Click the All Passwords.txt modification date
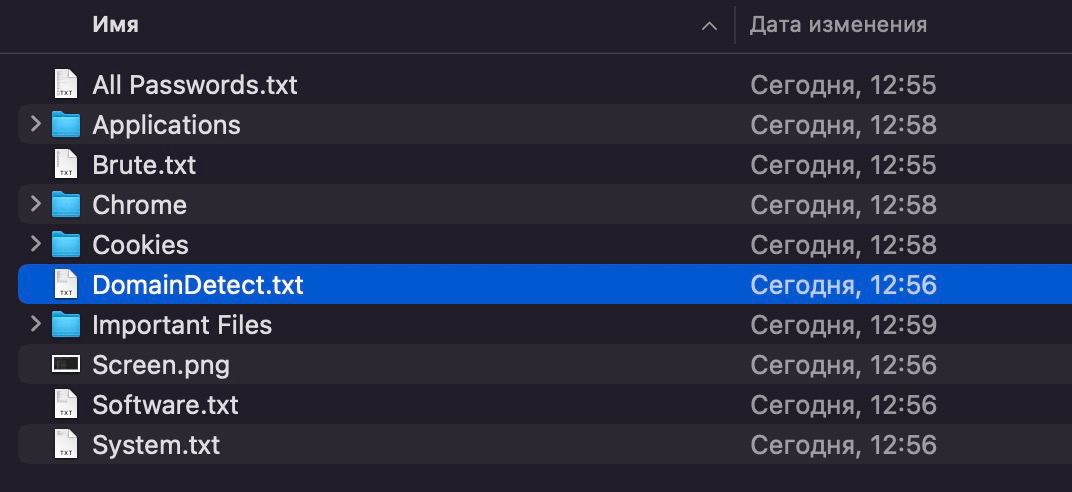The height and width of the screenshot is (492, 1072). point(843,85)
